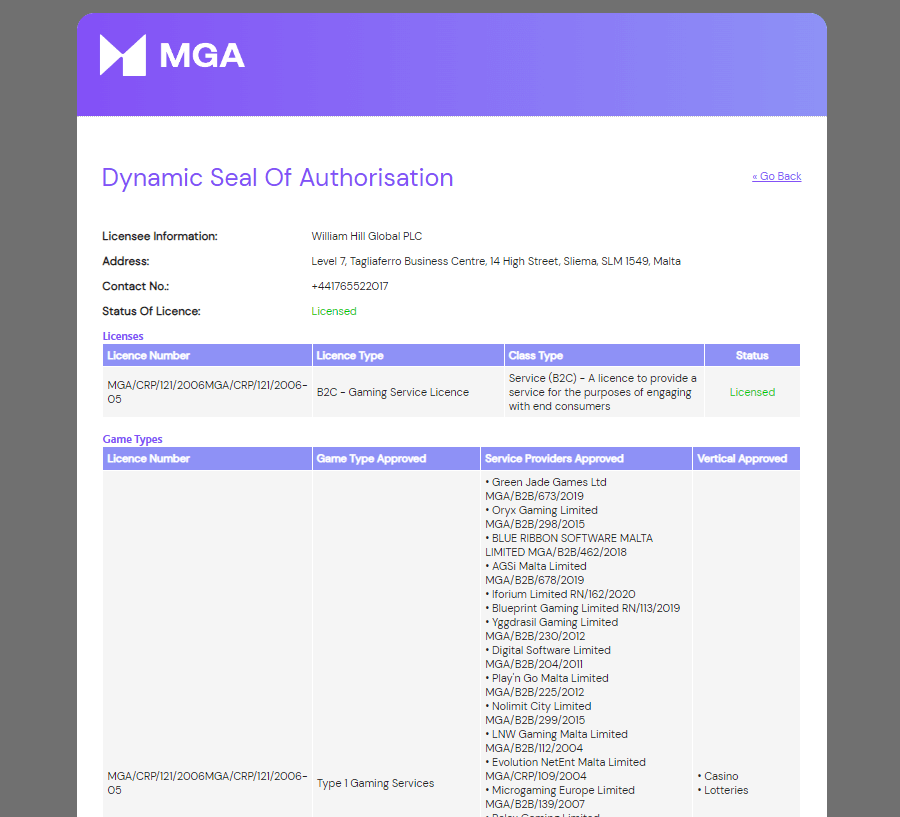
Task: Follow the « Go Back link
Action: click(777, 176)
